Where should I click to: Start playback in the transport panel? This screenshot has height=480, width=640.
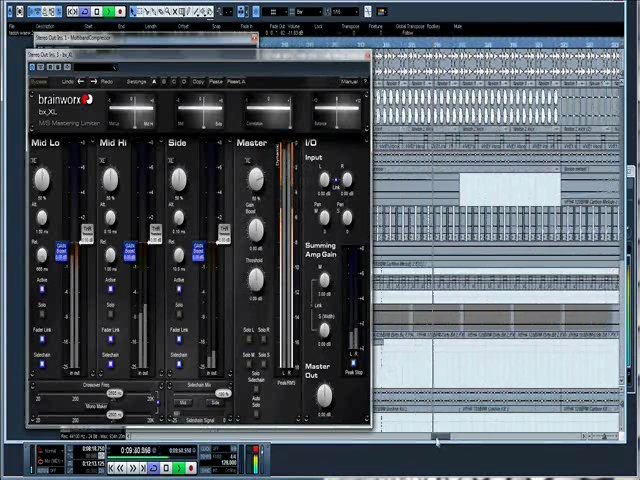[179, 468]
